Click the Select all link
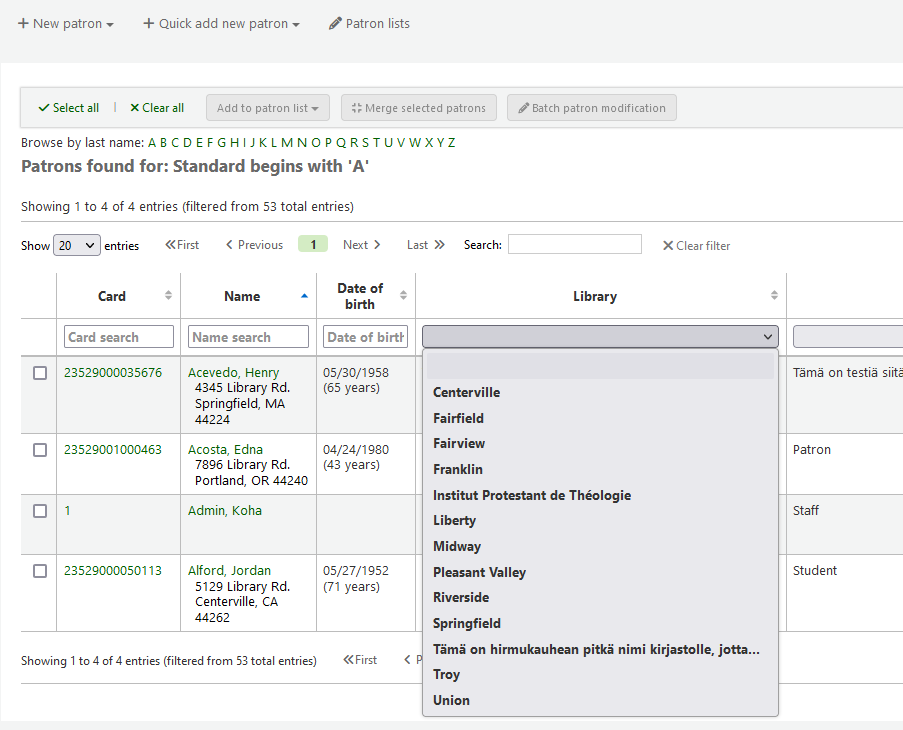This screenshot has height=730, width=903. point(69,108)
